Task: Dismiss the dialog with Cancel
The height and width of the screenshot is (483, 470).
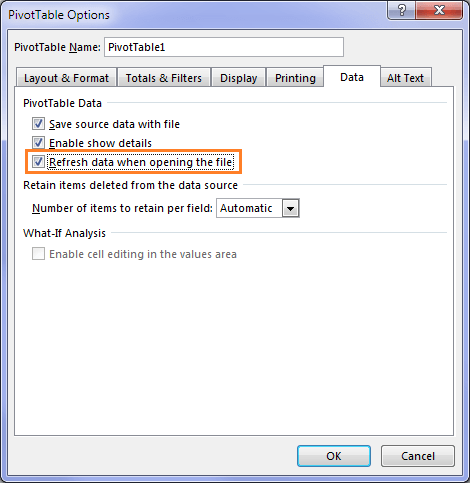Action: coord(418,456)
